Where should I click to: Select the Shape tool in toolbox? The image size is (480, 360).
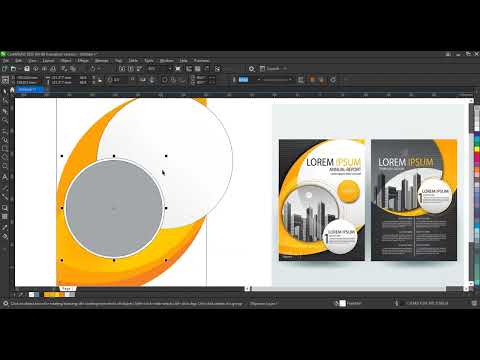coord(5,101)
